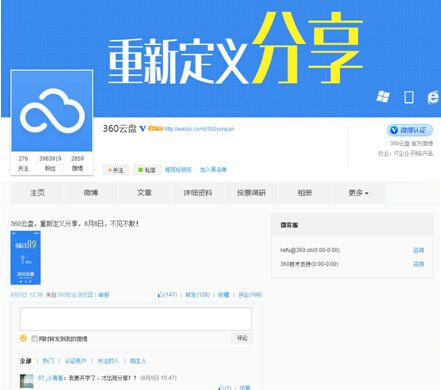
Task: Click the 加入黑名单 blacklist link
Action: (213, 170)
